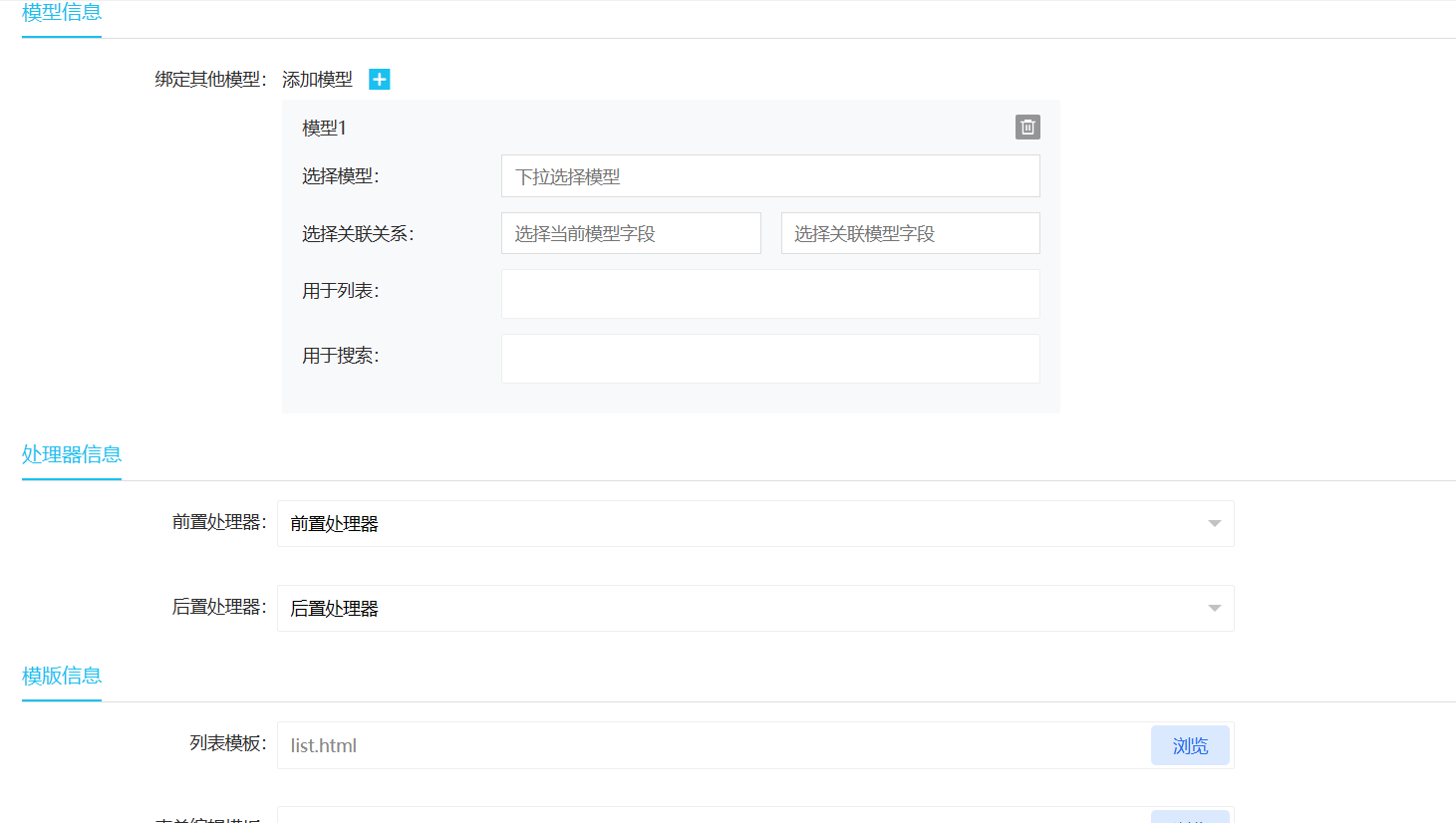Click the 前置处理器 select box text
This screenshot has height=823, width=1456.
point(335,524)
